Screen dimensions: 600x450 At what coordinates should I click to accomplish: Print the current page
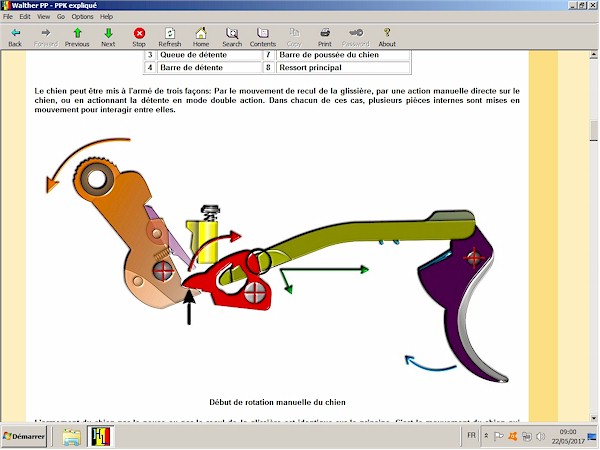[x=325, y=37]
